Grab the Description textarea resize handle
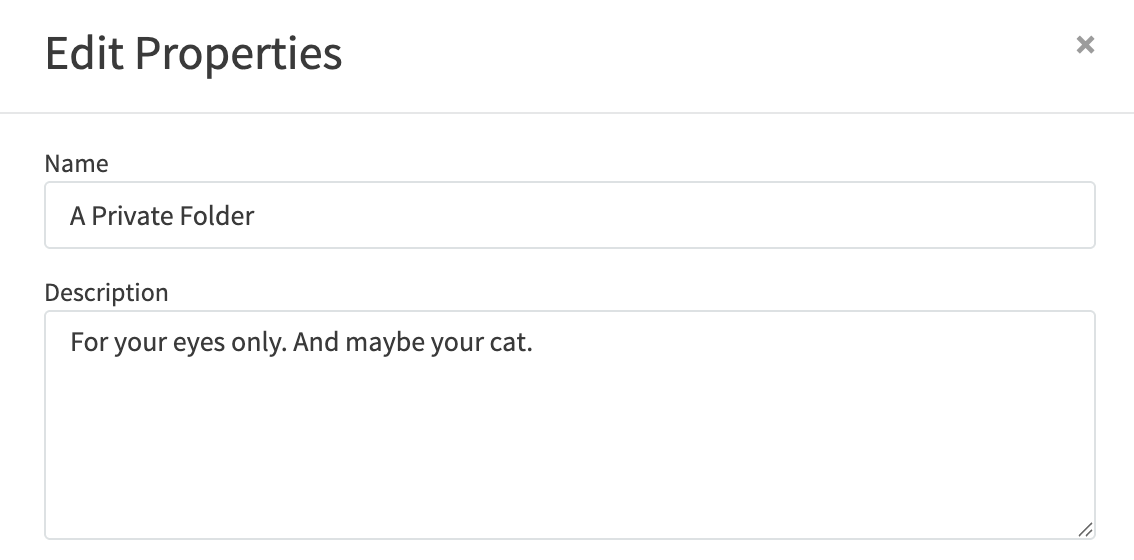The image size is (1134, 560). click(x=1085, y=530)
